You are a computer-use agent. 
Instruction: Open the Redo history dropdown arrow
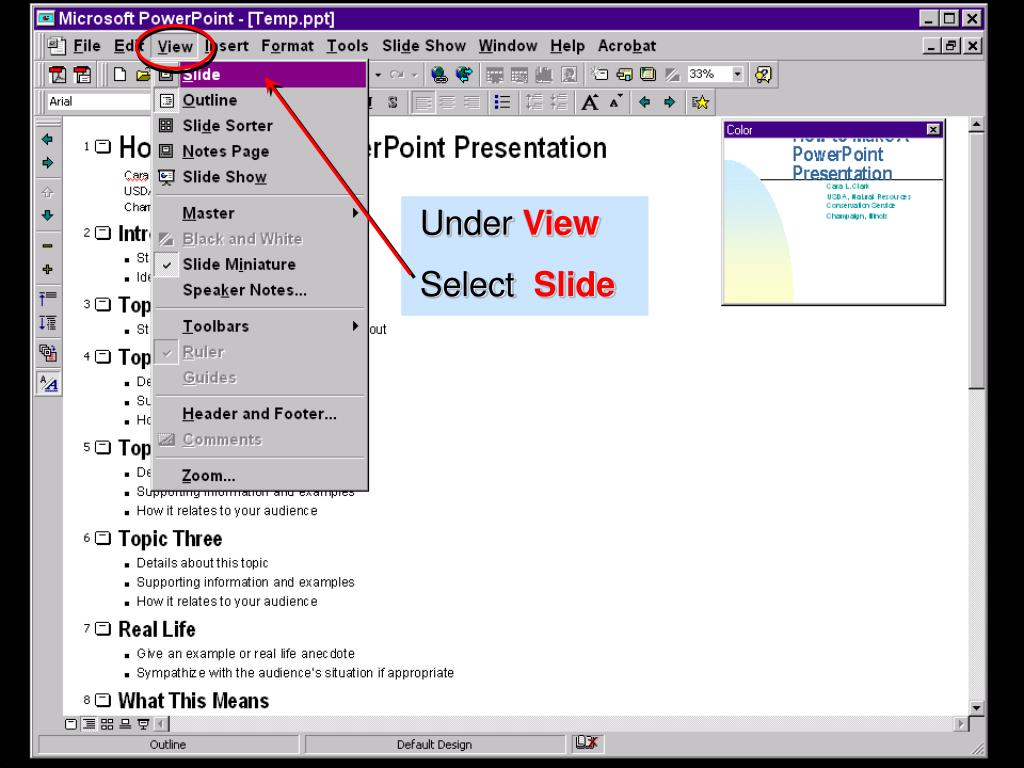414,74
